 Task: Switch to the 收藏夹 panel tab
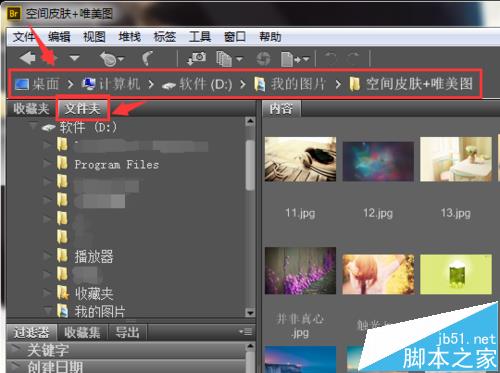coord(31,109)
